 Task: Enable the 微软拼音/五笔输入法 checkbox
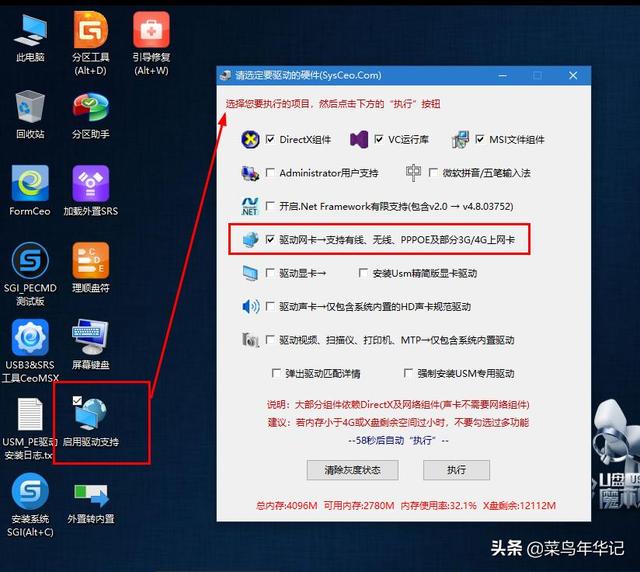pos(433,173)
